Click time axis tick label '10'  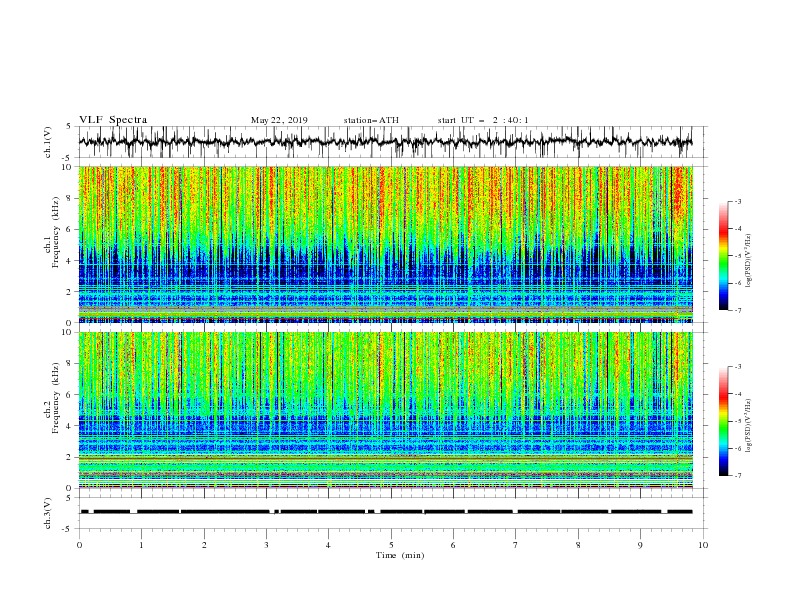point(703,545)
